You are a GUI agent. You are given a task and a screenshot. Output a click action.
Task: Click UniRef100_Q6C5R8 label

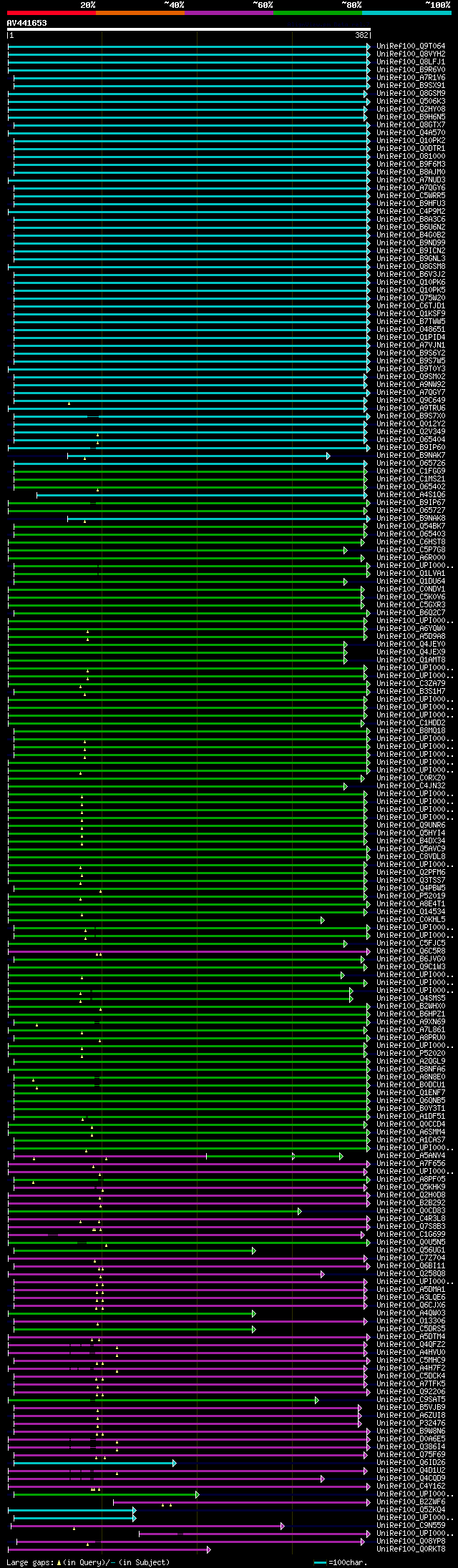click(x=411, y=951)
